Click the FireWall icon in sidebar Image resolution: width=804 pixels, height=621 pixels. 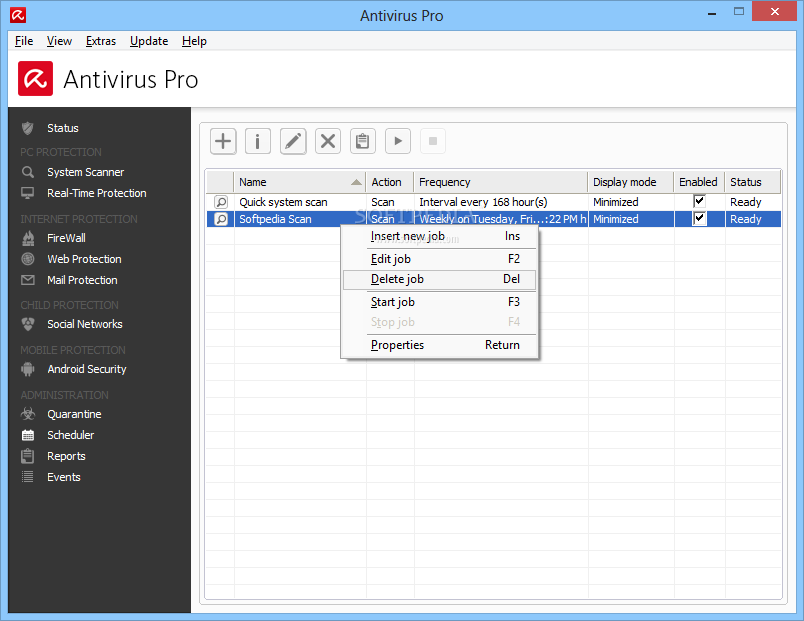(28, 238)
